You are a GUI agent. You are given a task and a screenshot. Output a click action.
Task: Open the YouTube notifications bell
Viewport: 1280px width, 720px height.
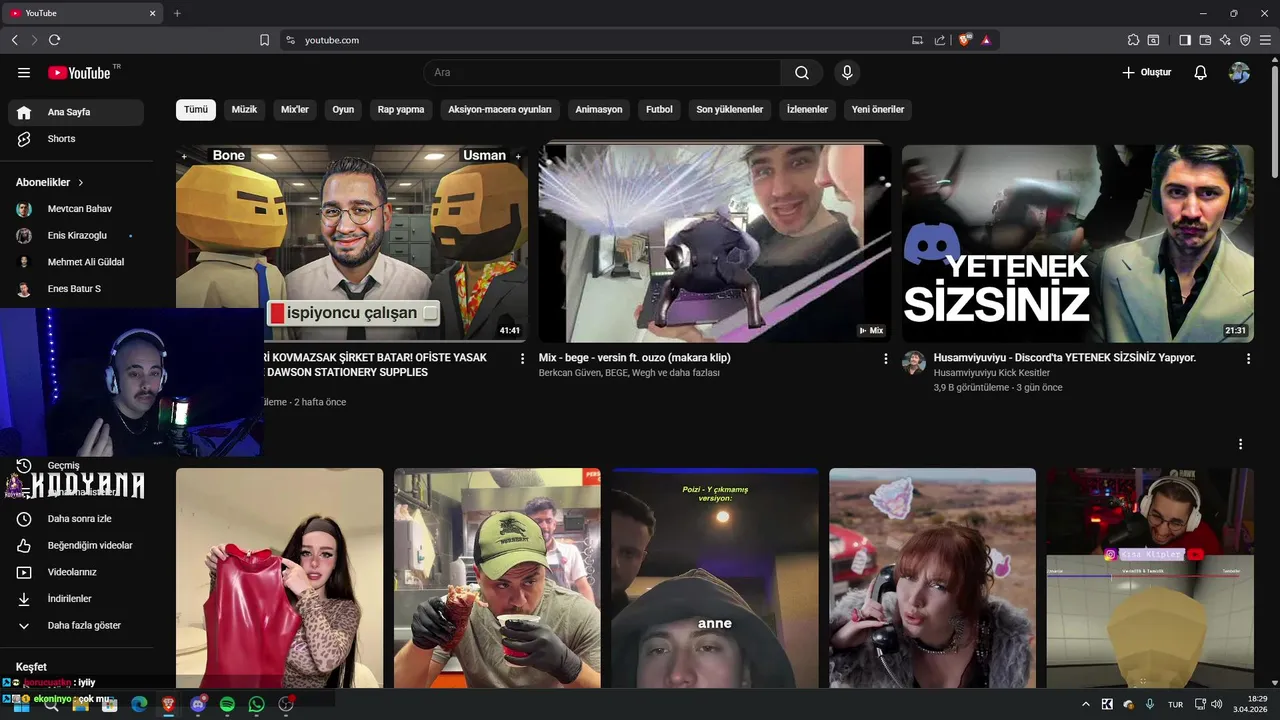tap(1201, 73)
